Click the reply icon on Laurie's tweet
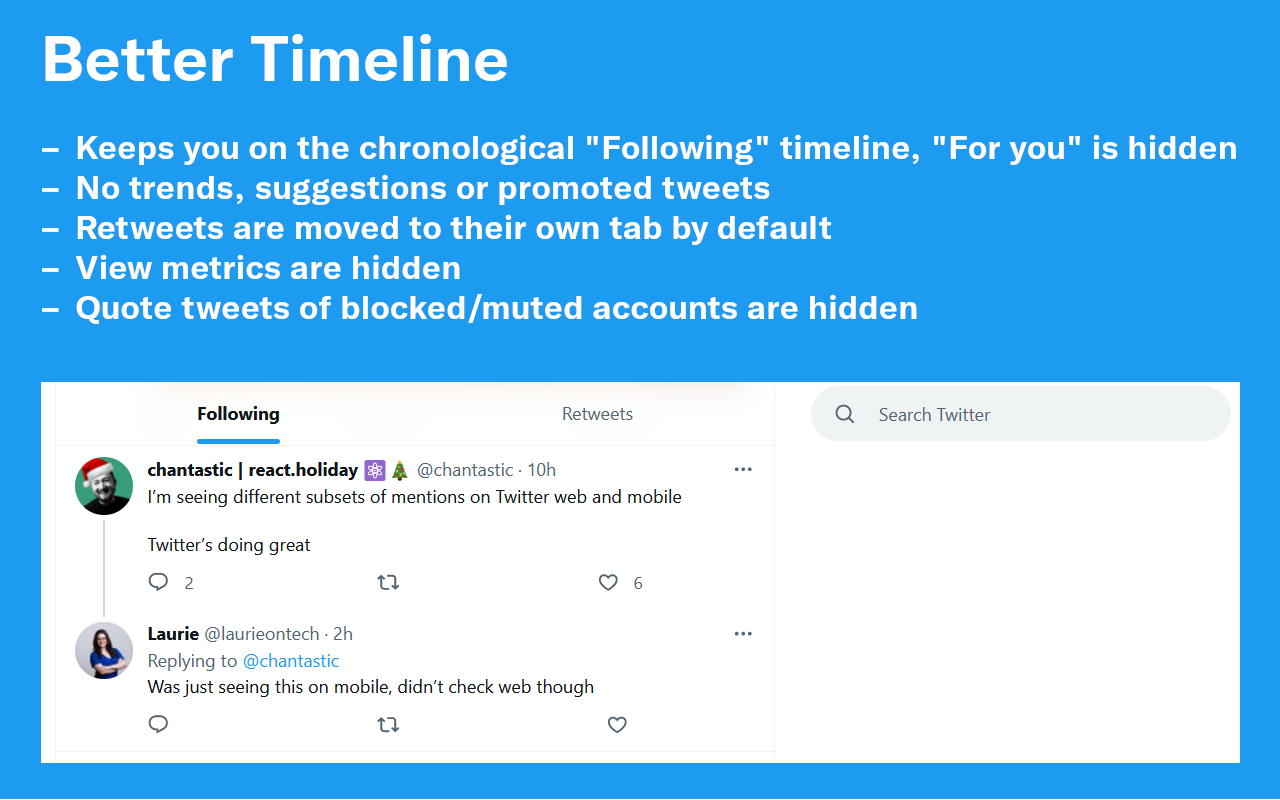The width and height of the screenshot is (1280, 800). 158,724
